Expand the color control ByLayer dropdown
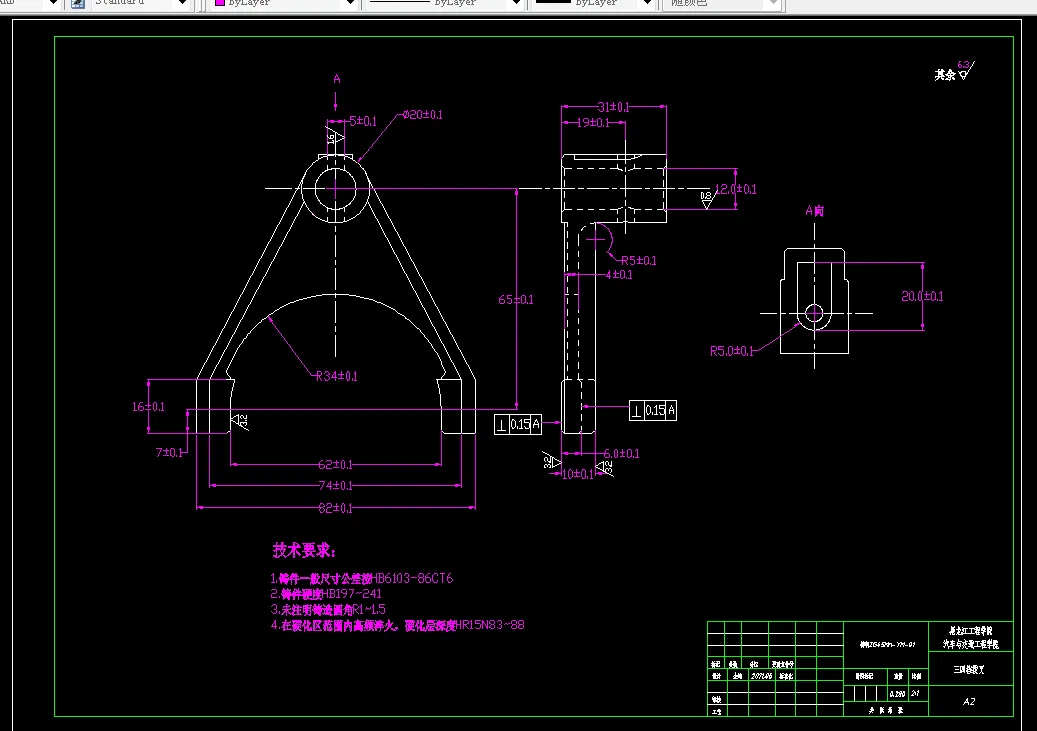Image resolution: width=1037 pixels, height=731 pixels. 351,4
